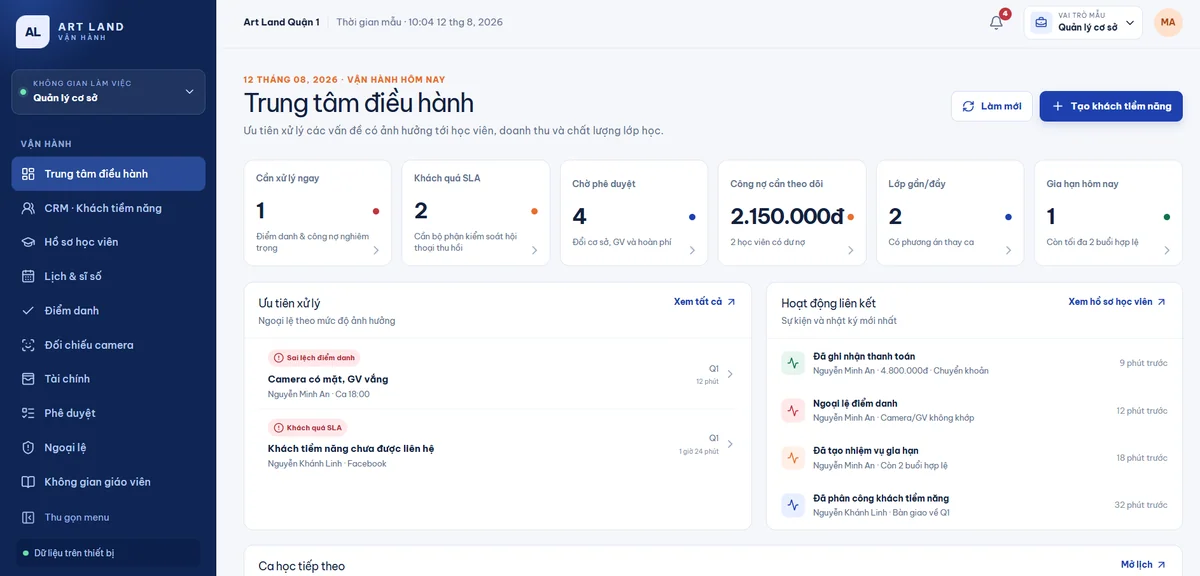Open the Khách quá SLA card chevron

534,251
